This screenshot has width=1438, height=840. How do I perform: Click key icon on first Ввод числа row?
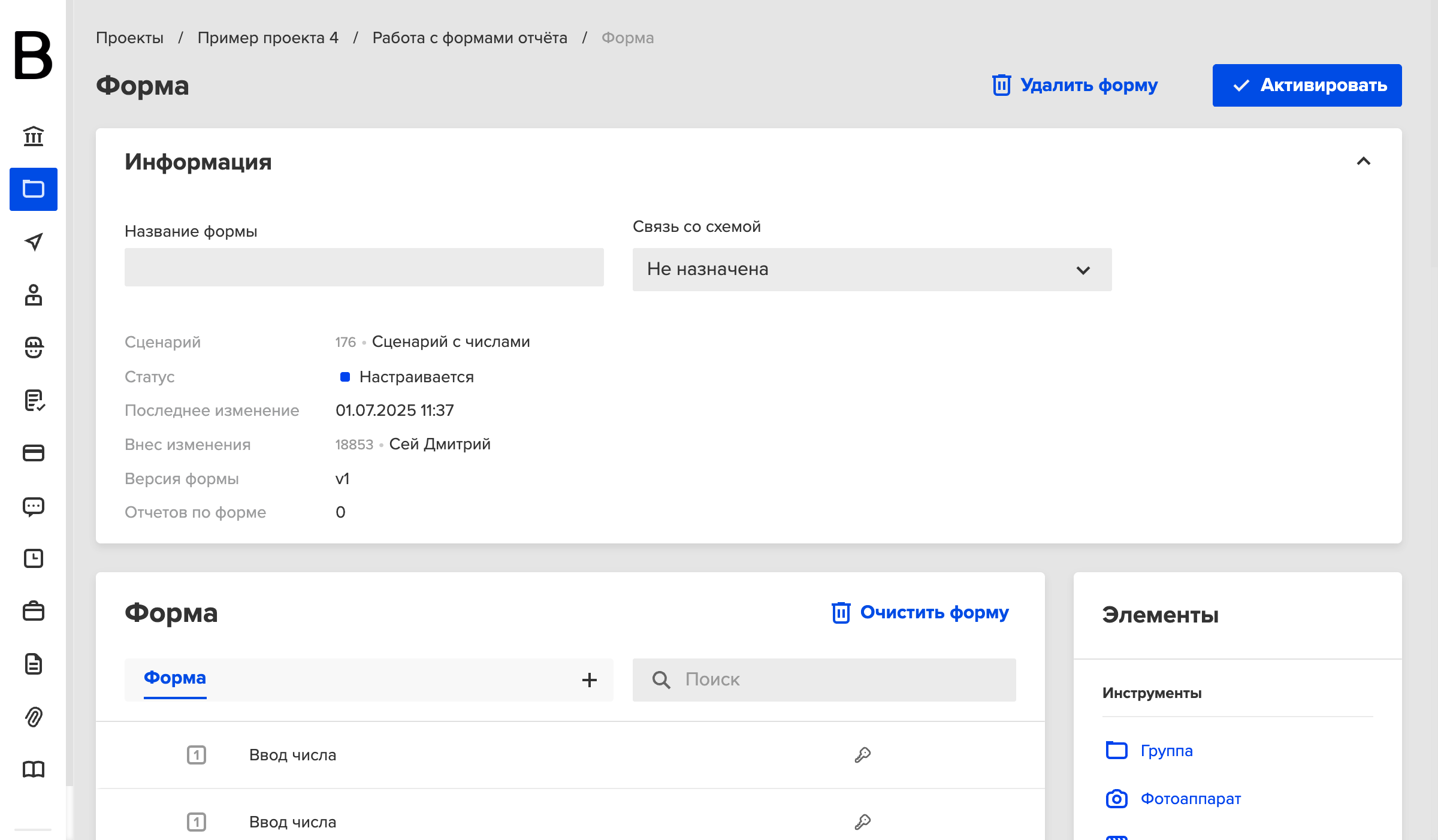862,755
